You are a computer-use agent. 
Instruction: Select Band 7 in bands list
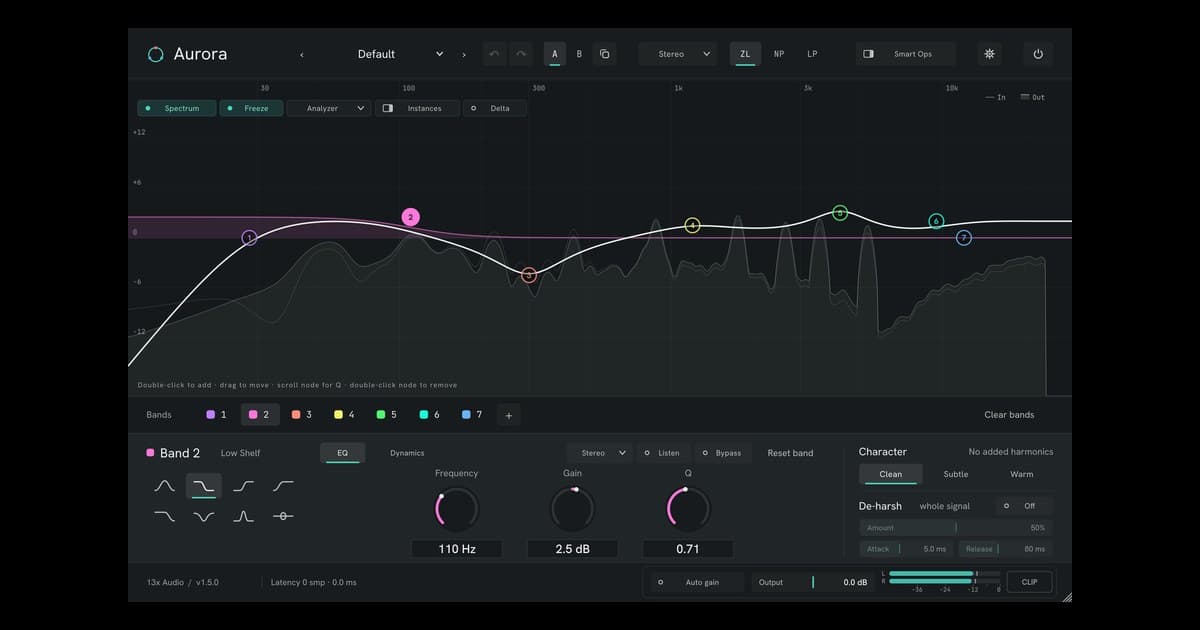(x=472, y=415)
